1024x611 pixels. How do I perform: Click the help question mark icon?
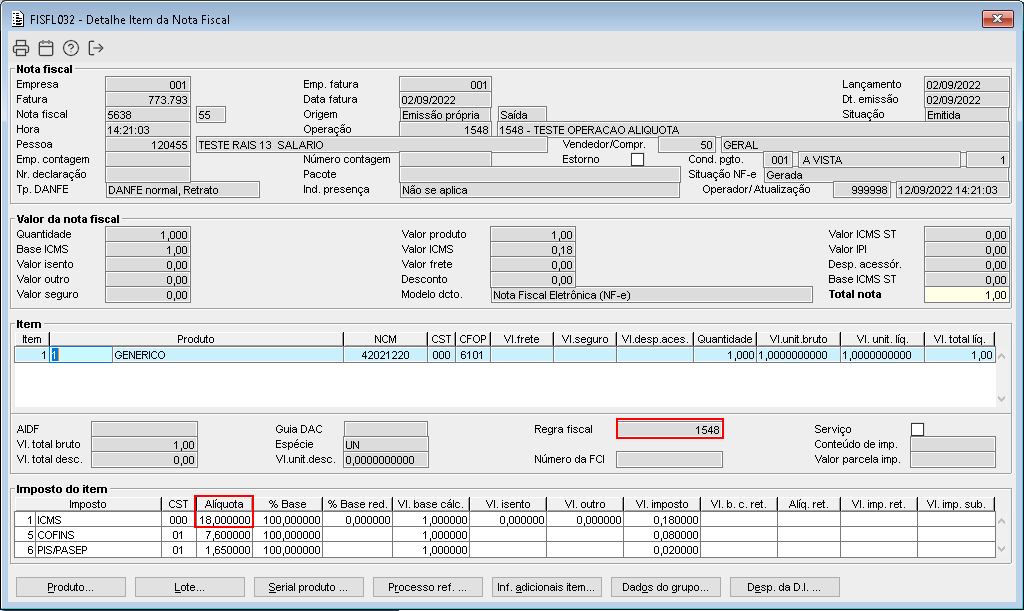pos(71,48)
